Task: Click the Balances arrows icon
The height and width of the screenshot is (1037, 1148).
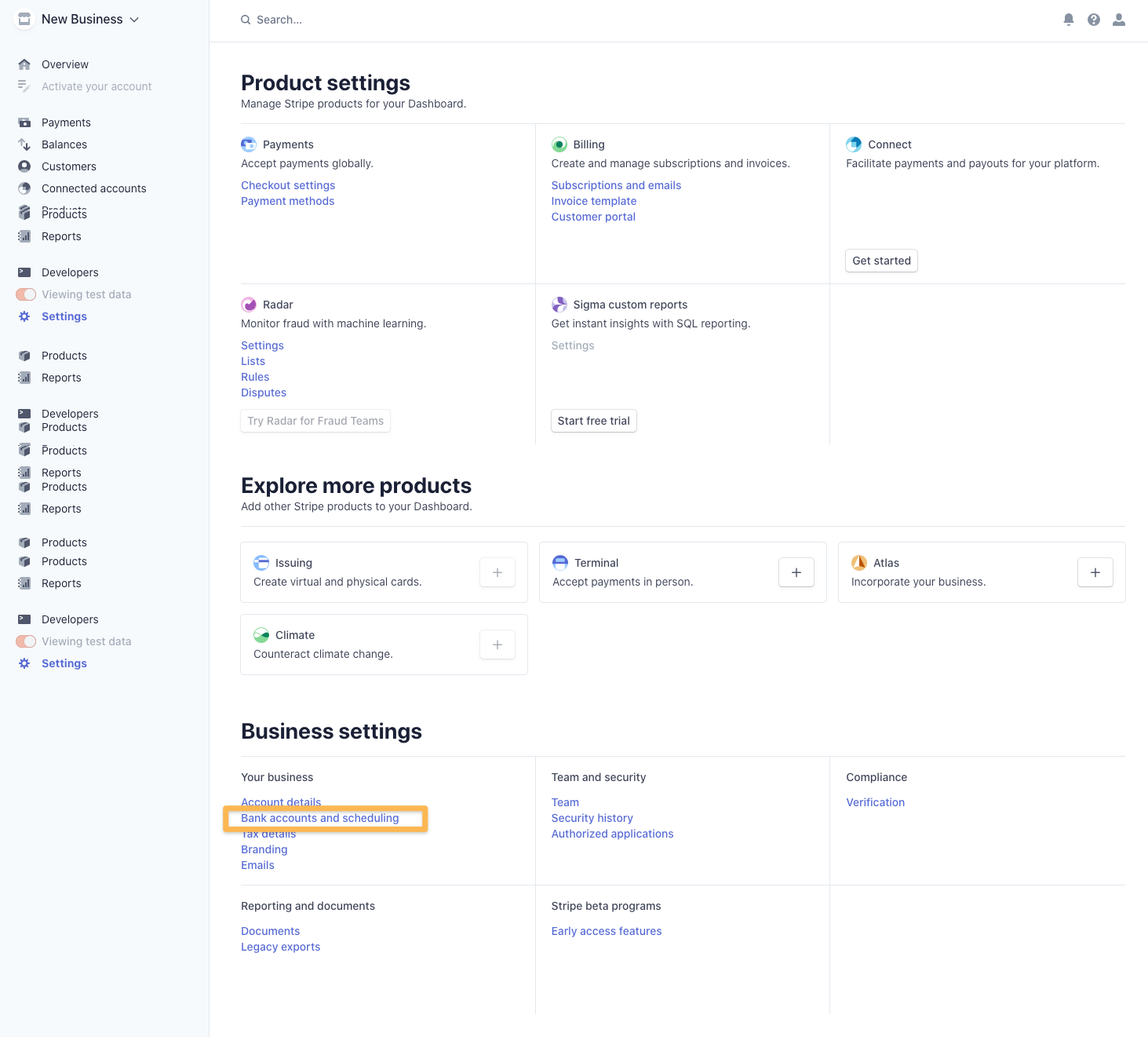Action: [x=24, y=144]
